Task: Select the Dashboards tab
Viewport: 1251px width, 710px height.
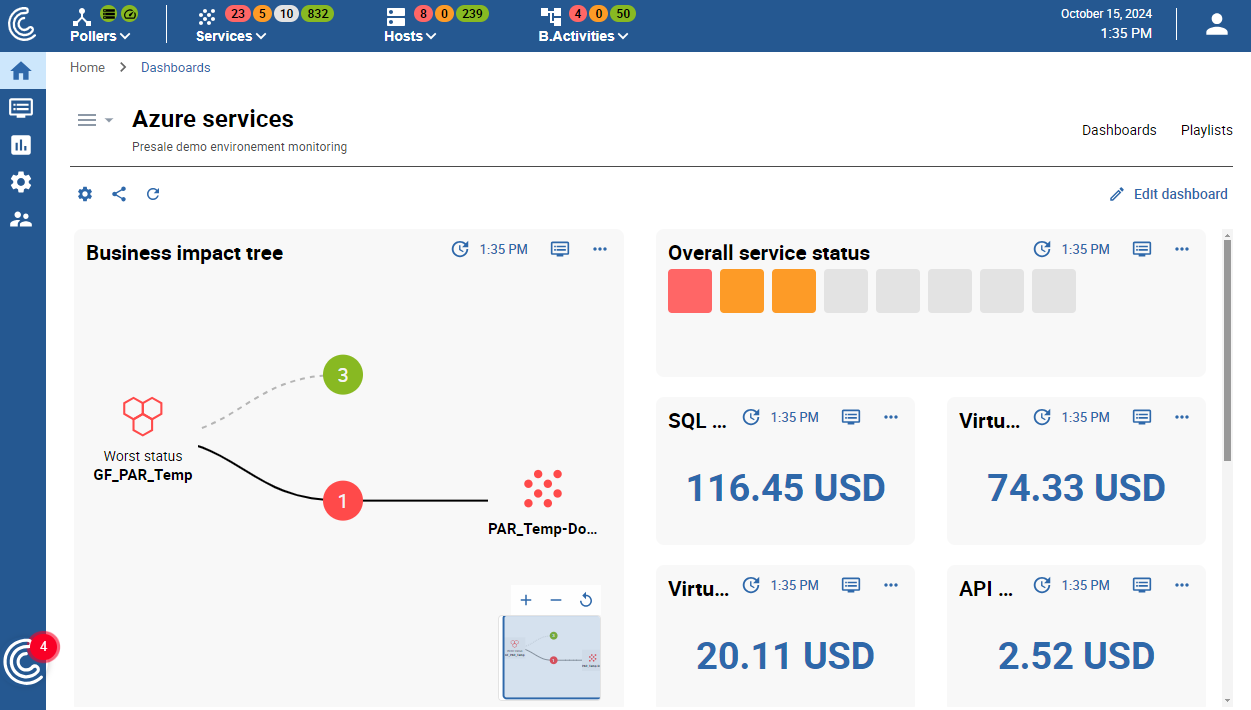Action: pyautogui.click(x=1119, y=130)
